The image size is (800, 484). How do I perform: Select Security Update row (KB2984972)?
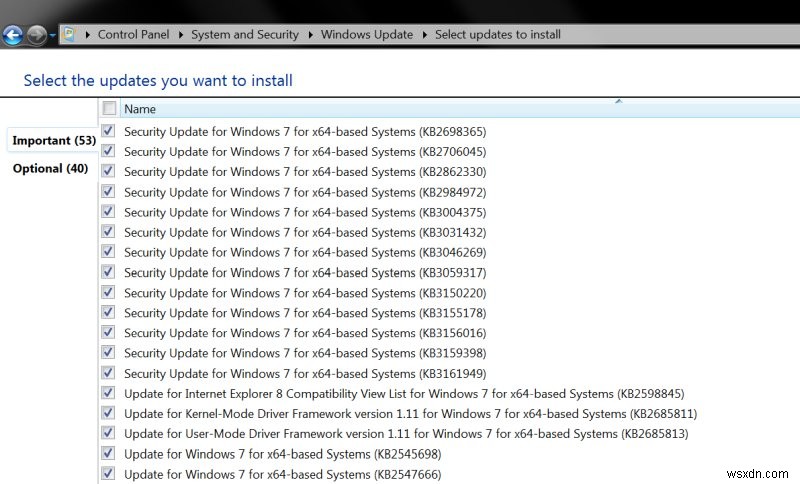coord(305,192)
